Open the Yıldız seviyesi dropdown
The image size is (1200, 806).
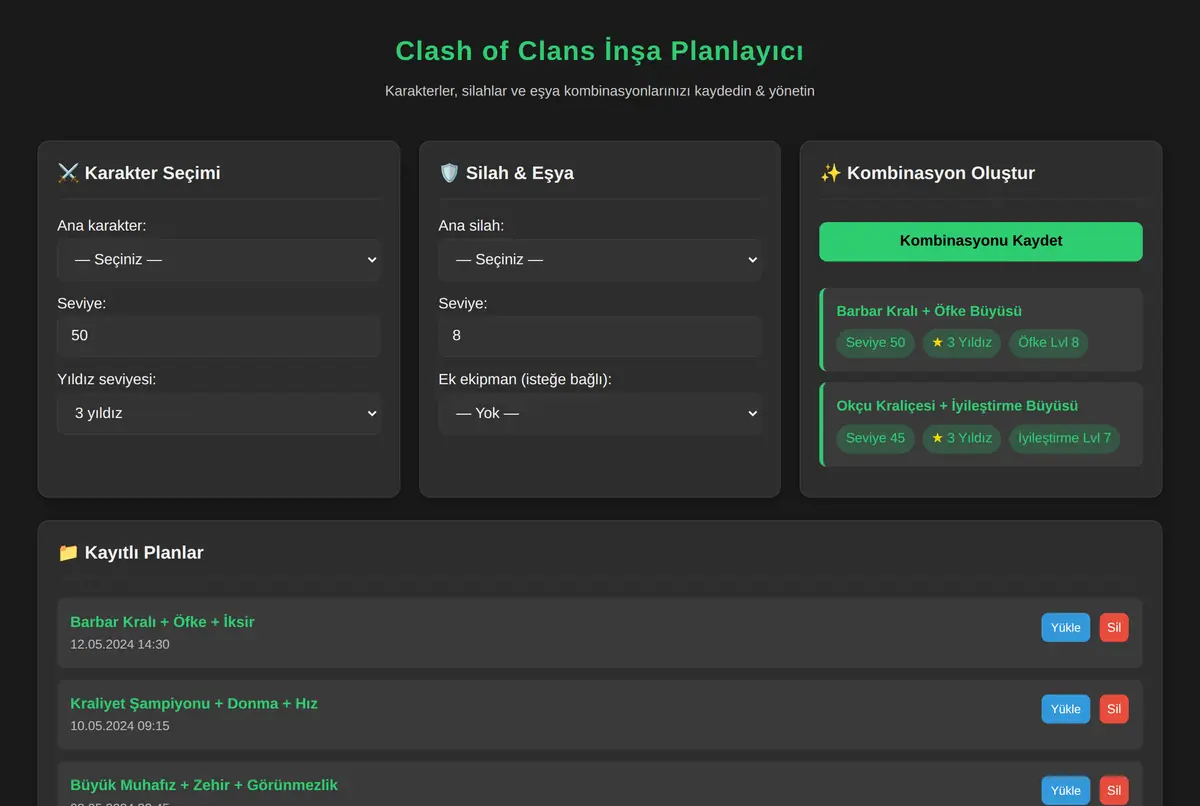click(219, 413)
